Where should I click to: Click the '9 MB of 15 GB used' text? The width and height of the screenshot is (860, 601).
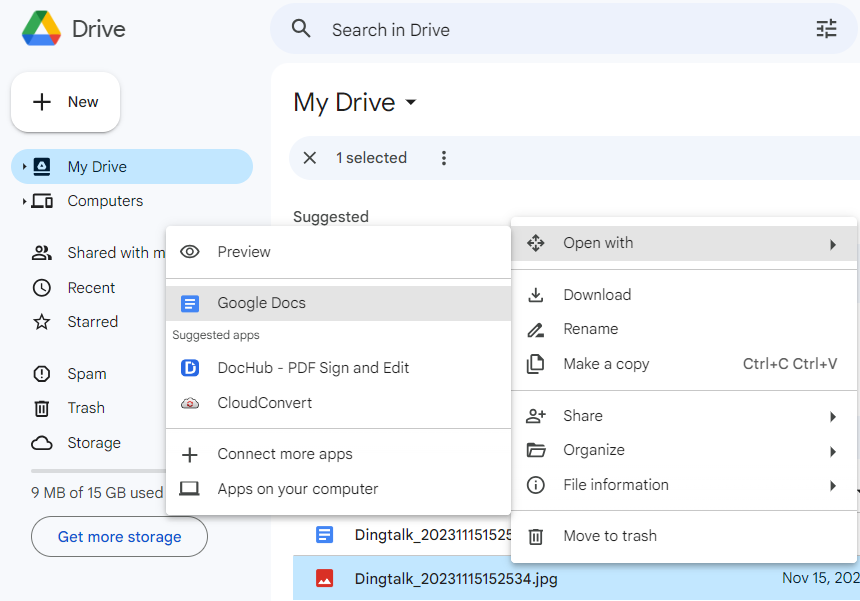(x=97, y=493)
